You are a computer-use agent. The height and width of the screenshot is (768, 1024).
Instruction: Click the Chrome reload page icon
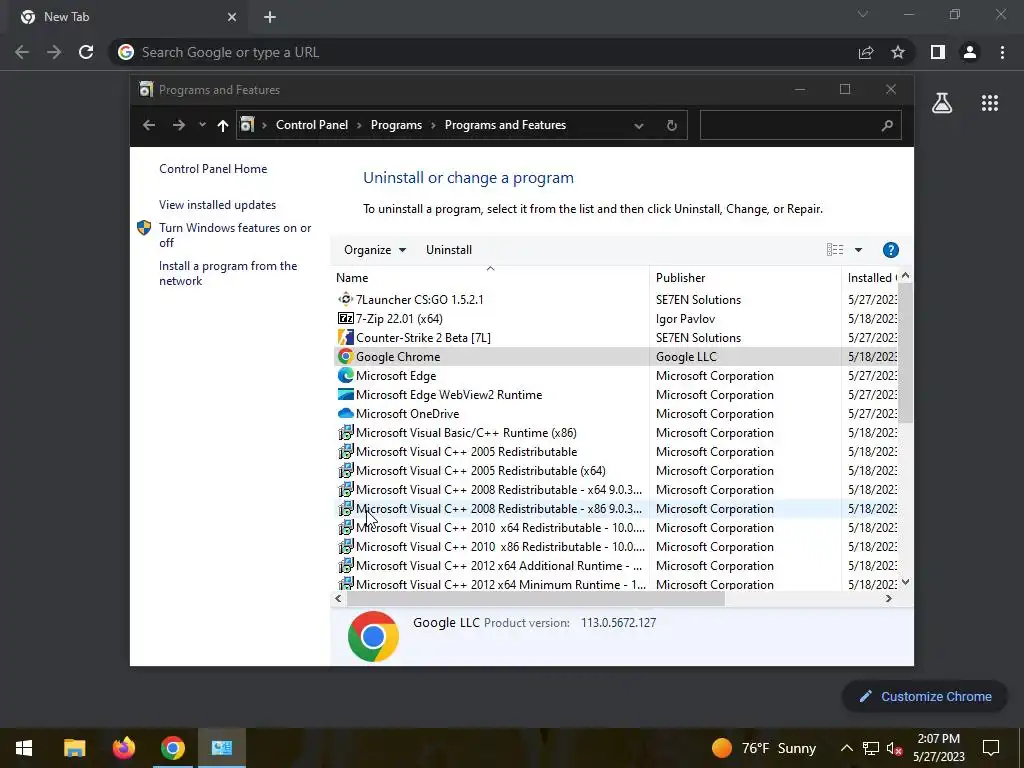pos(86,52)
